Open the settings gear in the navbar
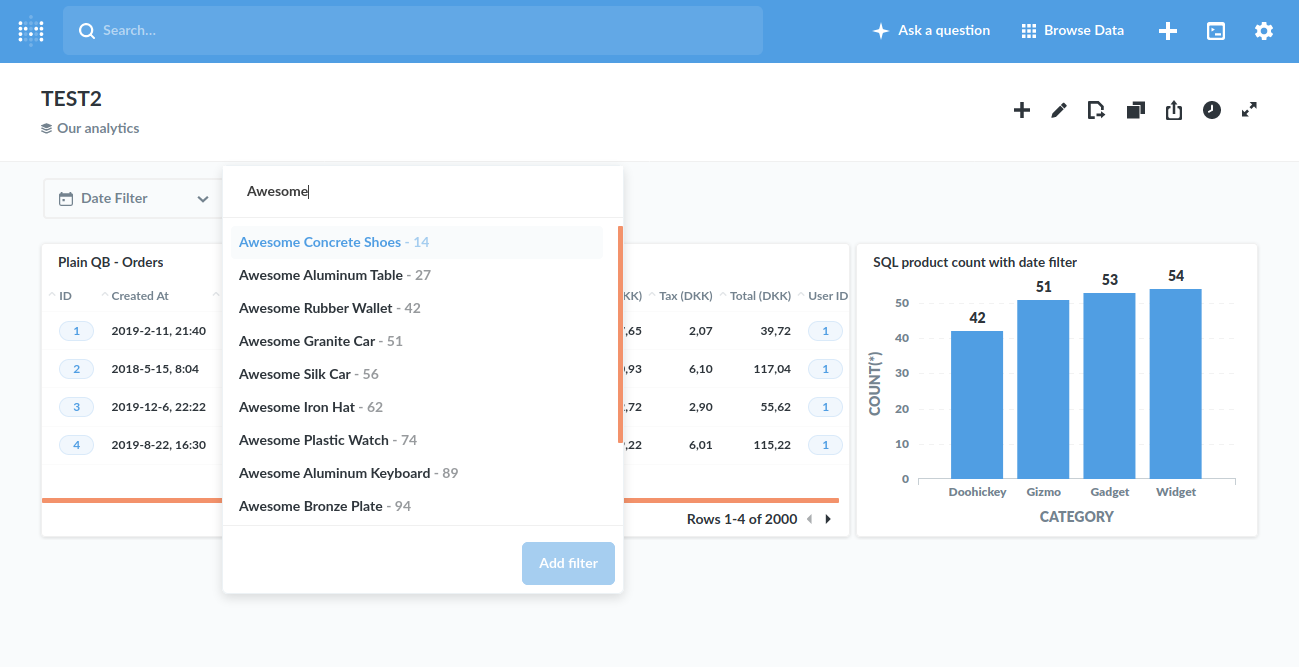This screenshot has height=667, width=1299. pyautogui.click(x=1264, y=31)
